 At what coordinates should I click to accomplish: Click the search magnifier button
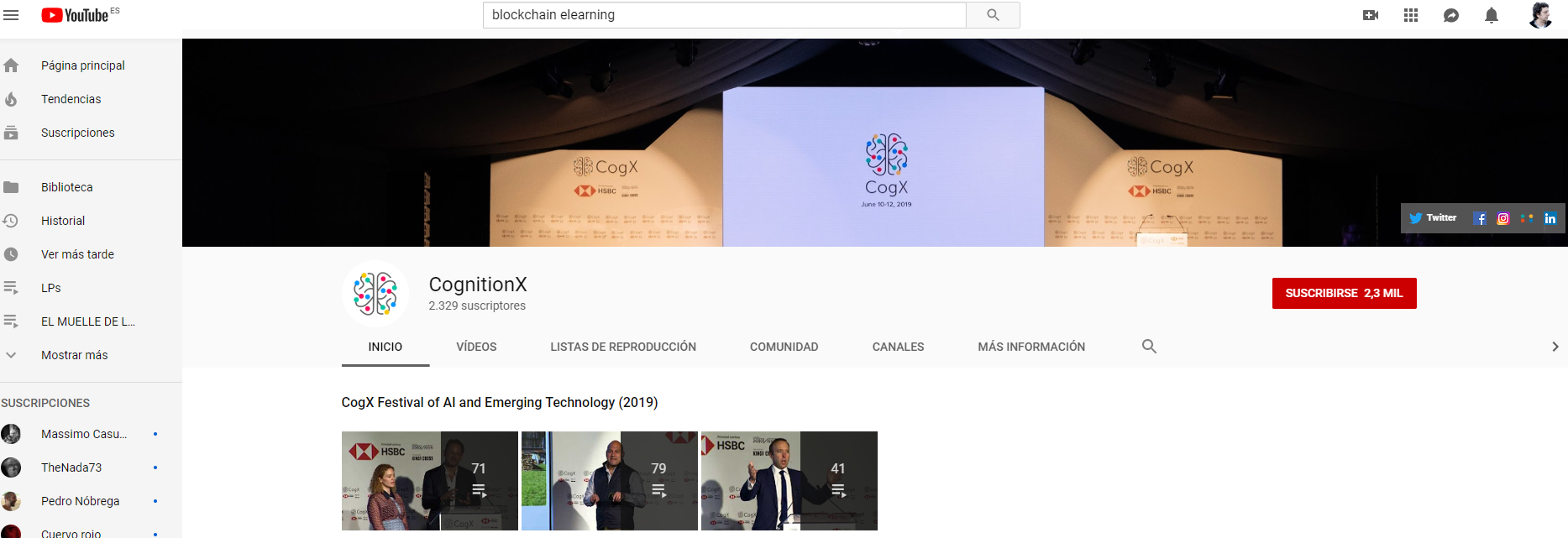(993, 15)
